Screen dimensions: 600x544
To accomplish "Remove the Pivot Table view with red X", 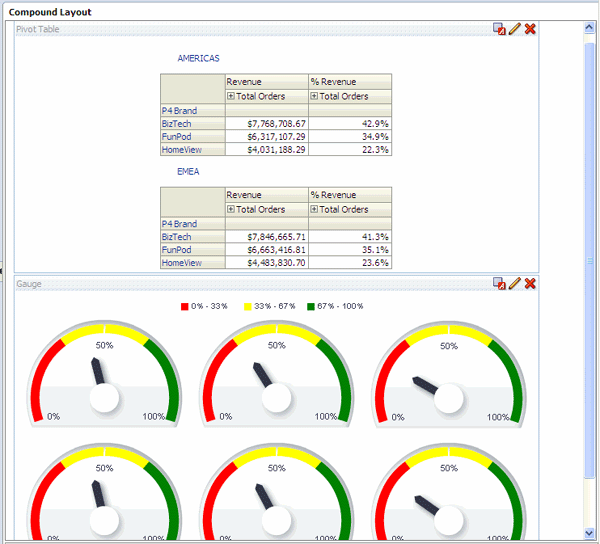I will coord(530,29).
